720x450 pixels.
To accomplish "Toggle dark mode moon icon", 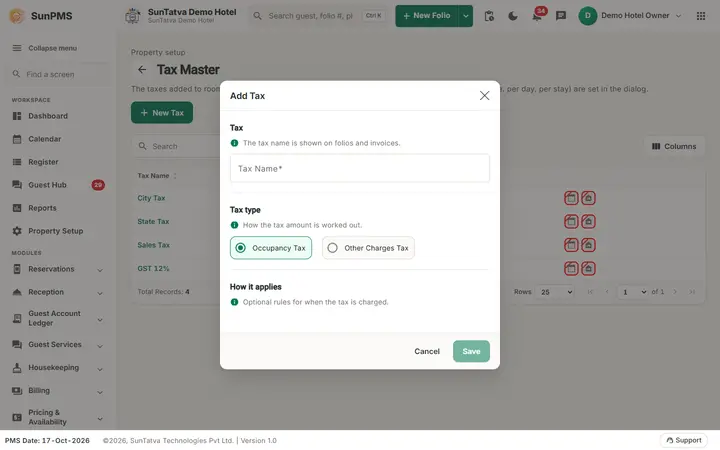I will pos(513,16).
